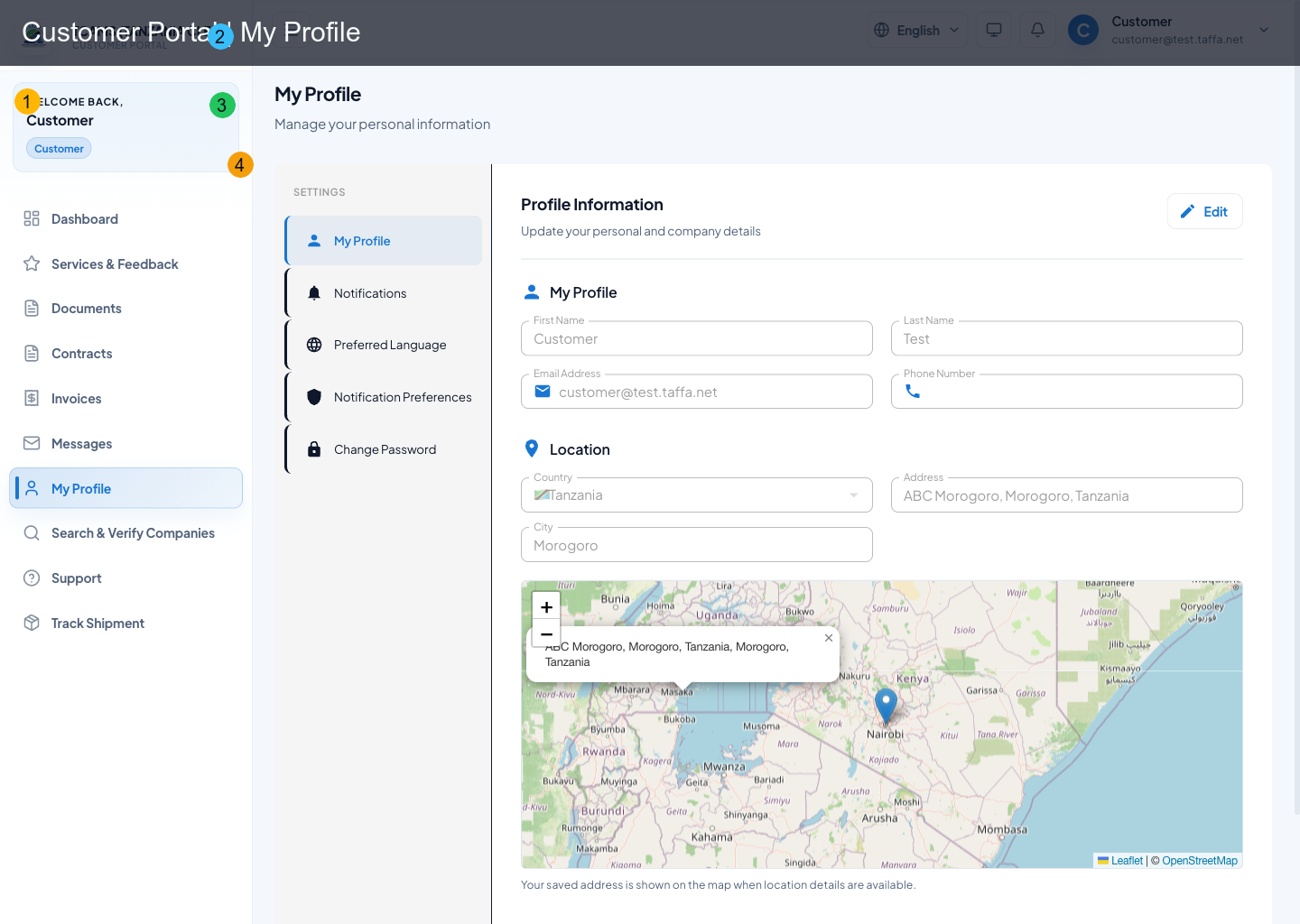The height and width of the screenshot is (924, 1300).
Task: Click the Track Shipment box icon
Action: (32, 624)
